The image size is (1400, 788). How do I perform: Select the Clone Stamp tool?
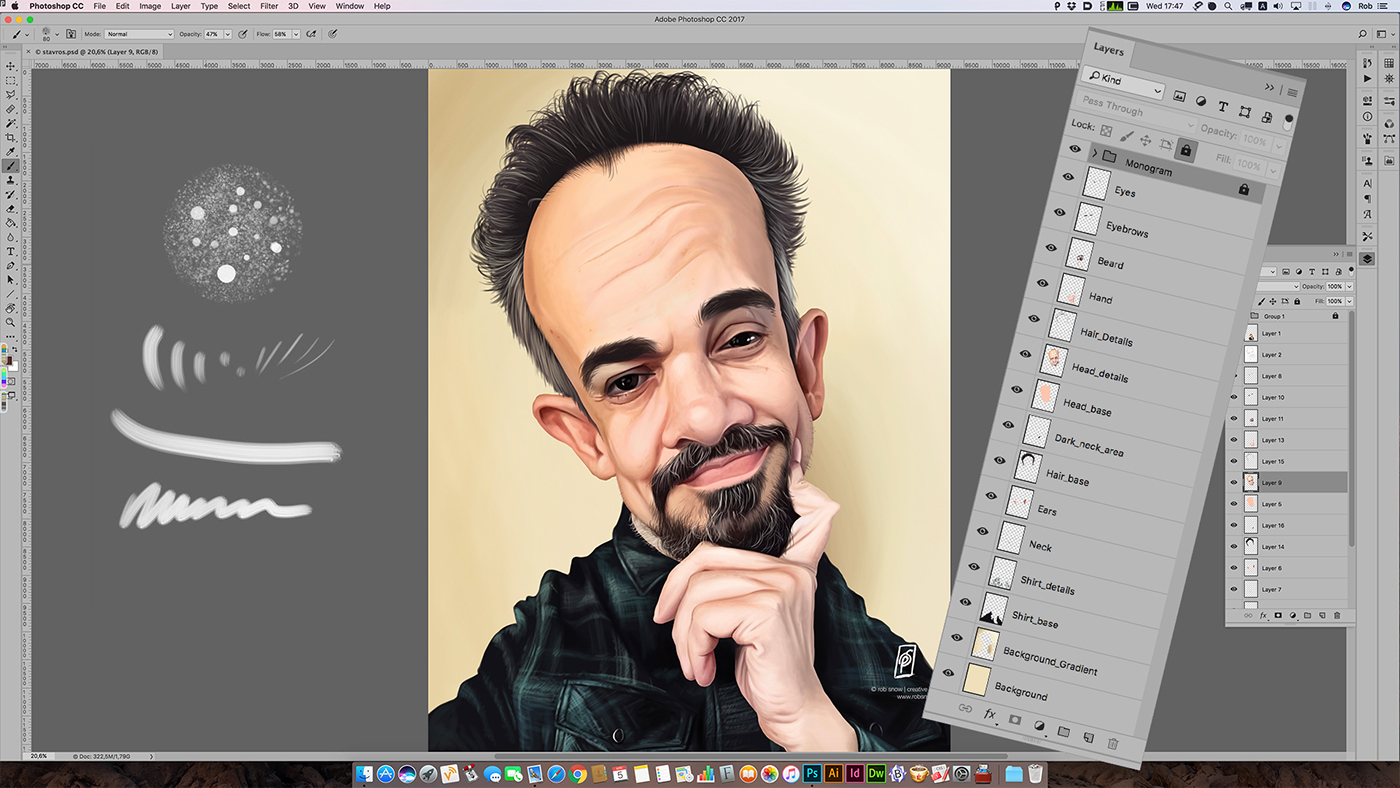click(11, 180)
